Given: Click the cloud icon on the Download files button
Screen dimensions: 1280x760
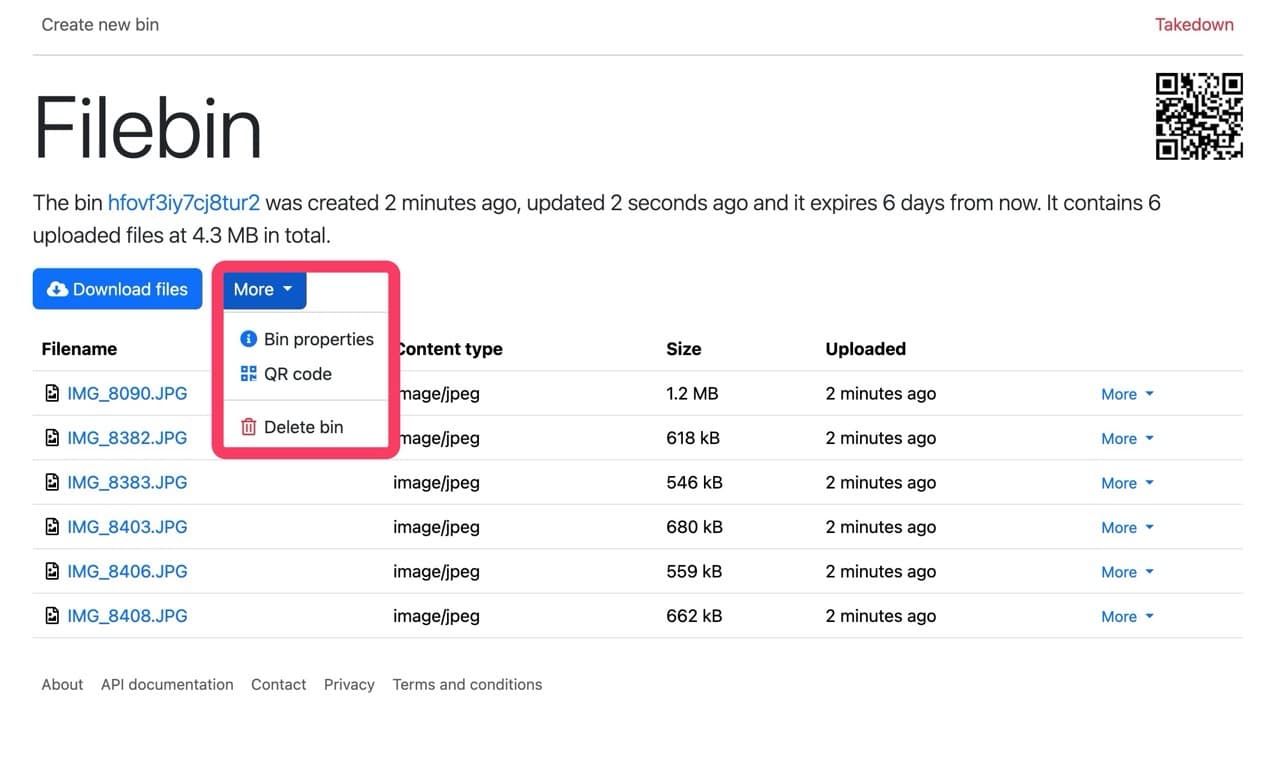Looking at the screenshot, I should [x=58, y=289].
